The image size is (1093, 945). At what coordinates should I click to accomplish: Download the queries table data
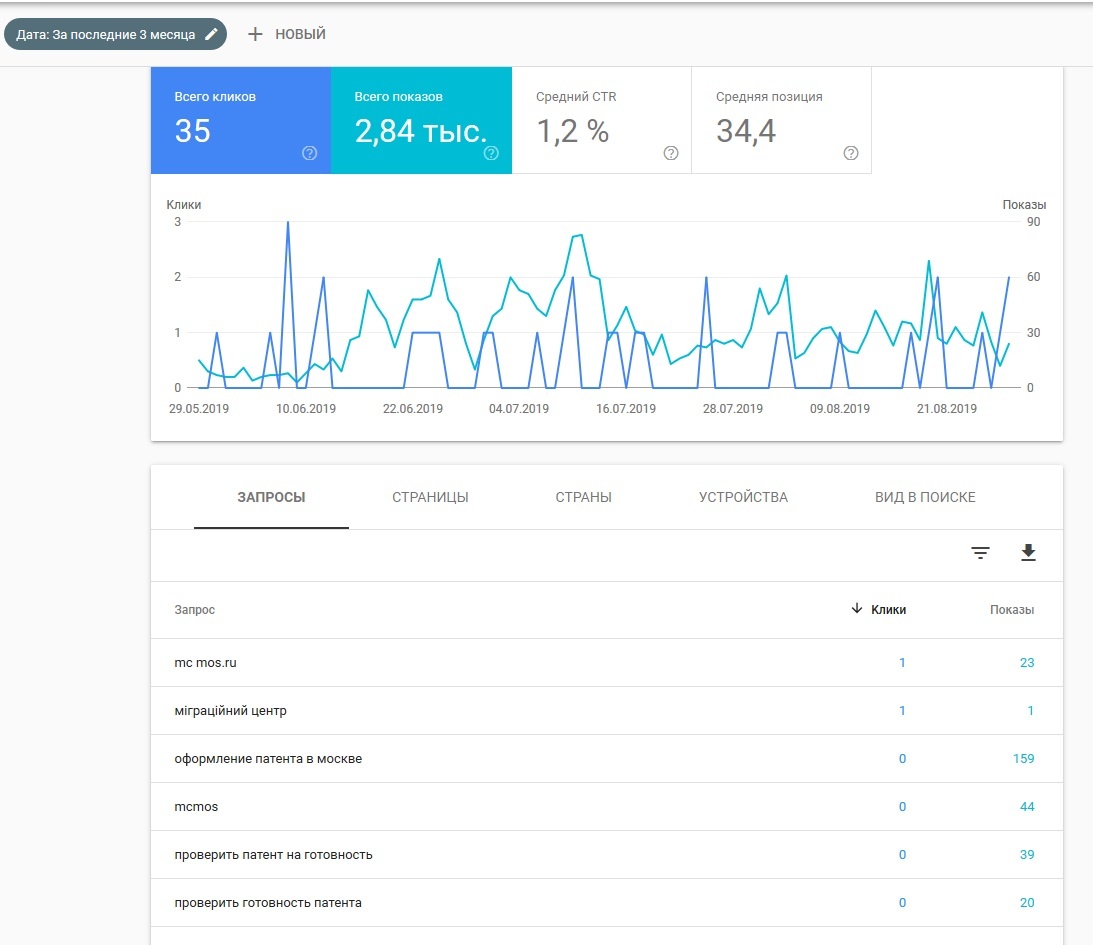1028,553
